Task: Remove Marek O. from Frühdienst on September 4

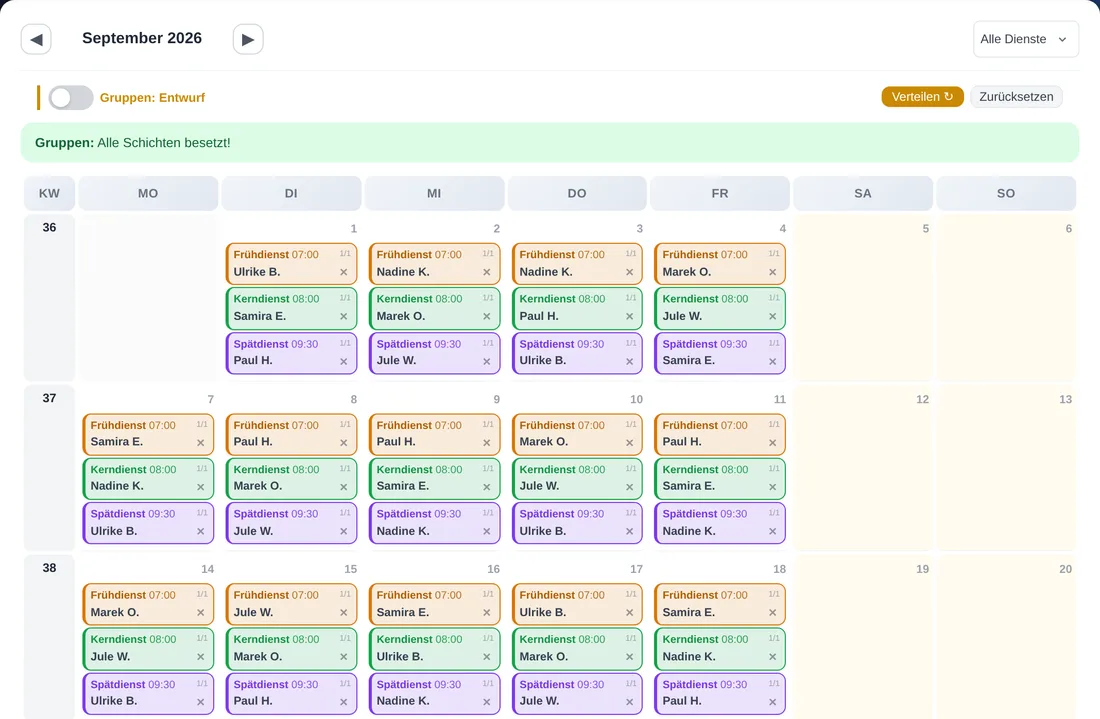Action: (x=772, y=272)
